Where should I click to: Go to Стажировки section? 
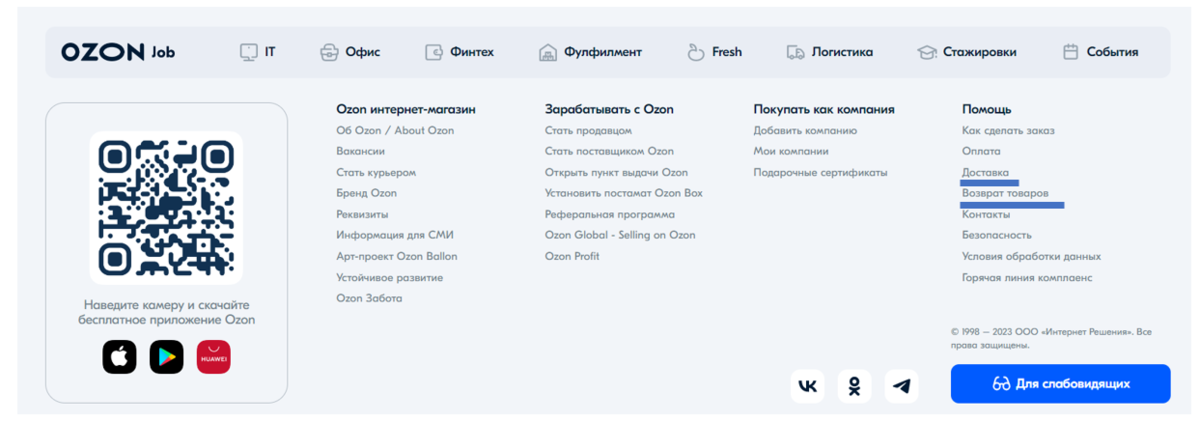click(967, 52)
